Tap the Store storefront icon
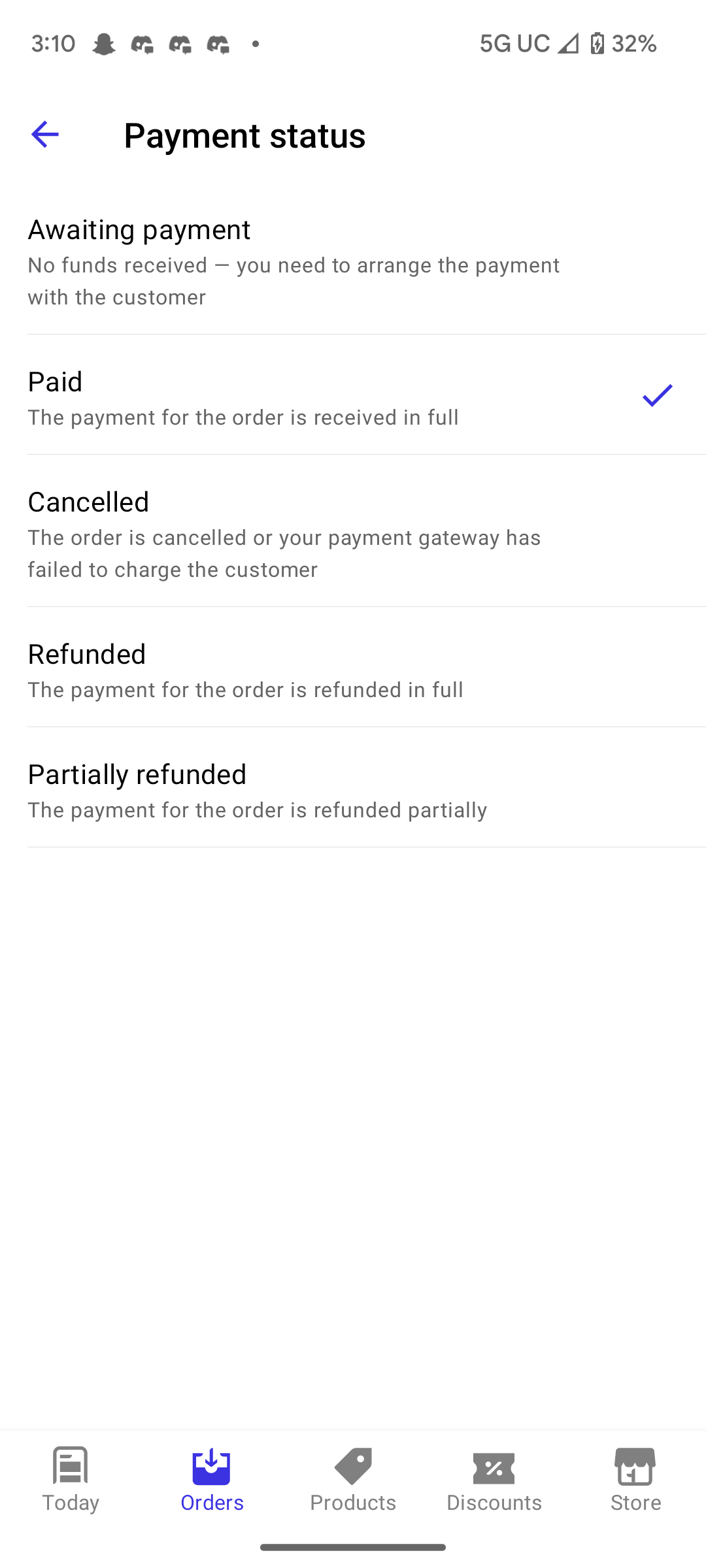 (x=635, y=1465)
